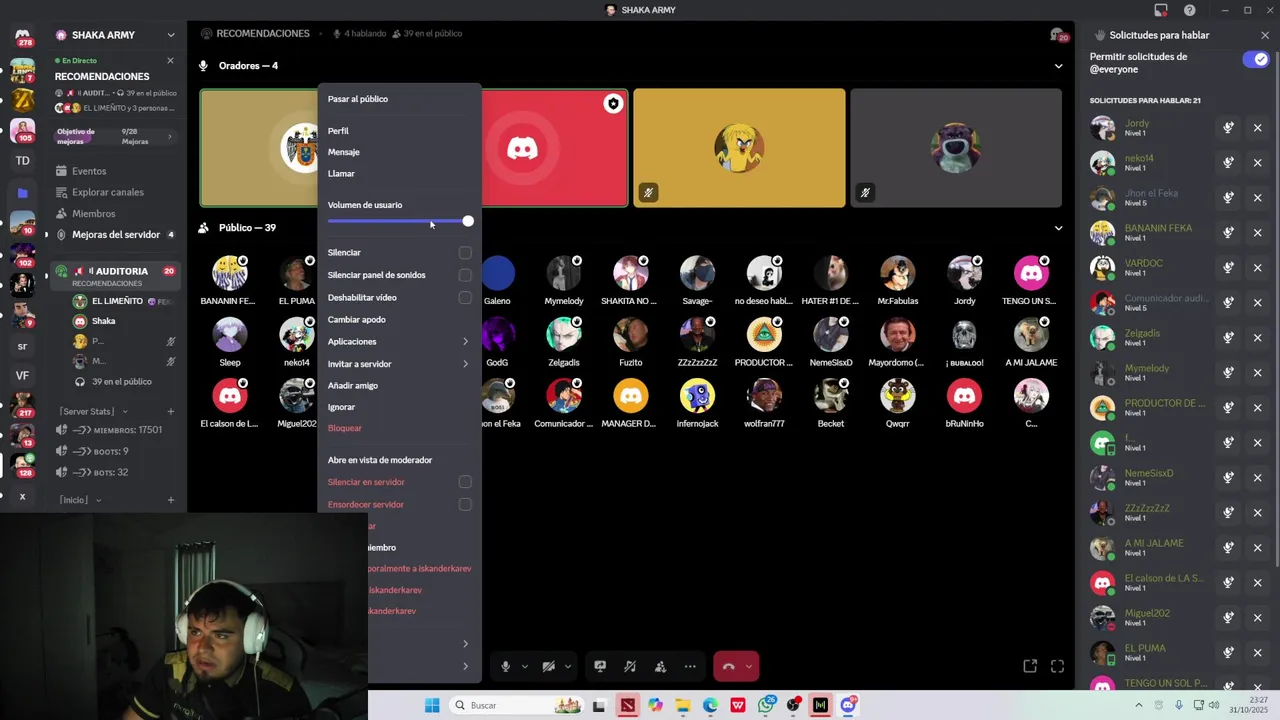Open Mejoras del servidor entry
Viewport: 1280px width, 720px height.
[114, 235]
